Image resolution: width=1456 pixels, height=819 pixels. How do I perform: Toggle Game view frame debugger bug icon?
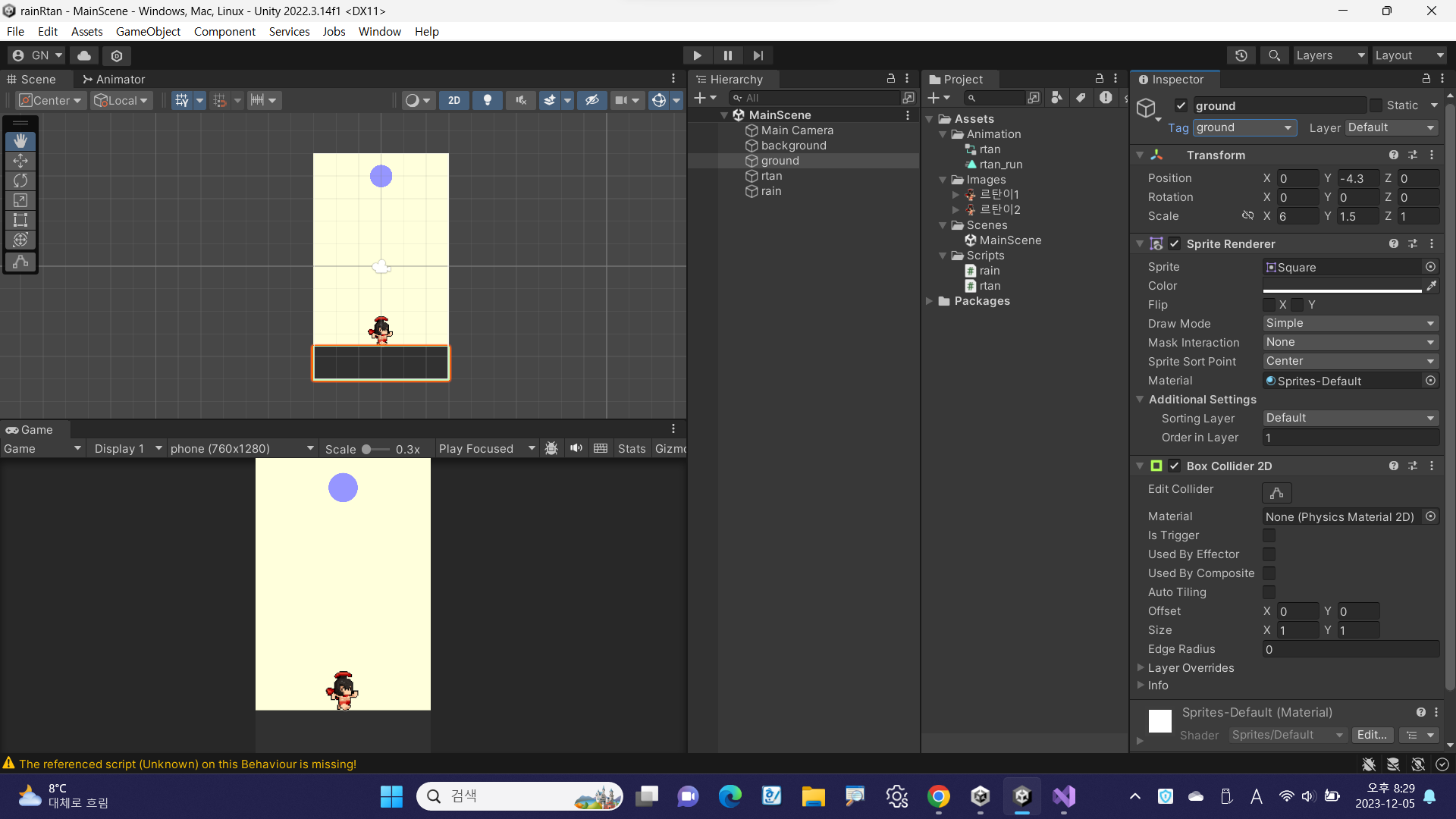tap(551, 448)
